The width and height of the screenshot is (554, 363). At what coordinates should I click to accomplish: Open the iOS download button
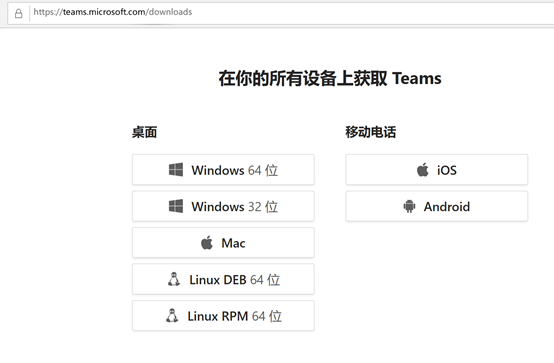pos(437,170)
